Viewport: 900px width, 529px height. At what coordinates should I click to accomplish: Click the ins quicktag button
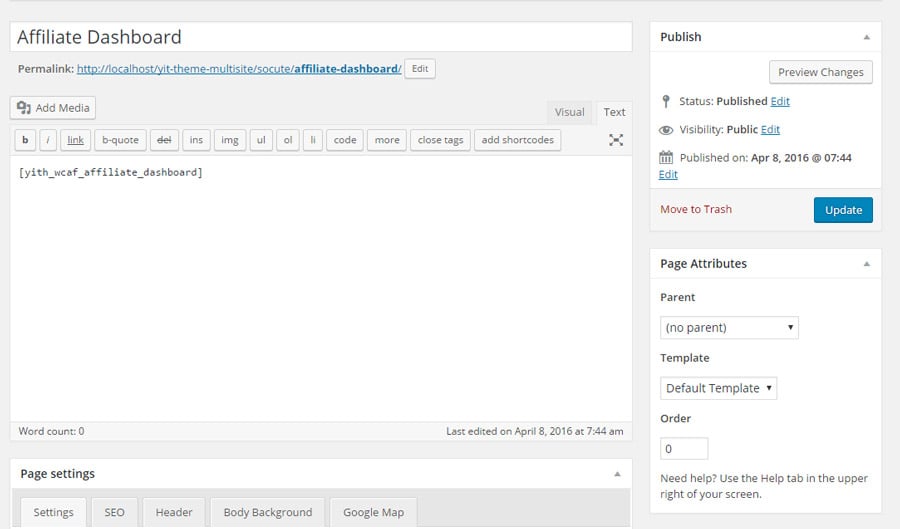[196, 140]
